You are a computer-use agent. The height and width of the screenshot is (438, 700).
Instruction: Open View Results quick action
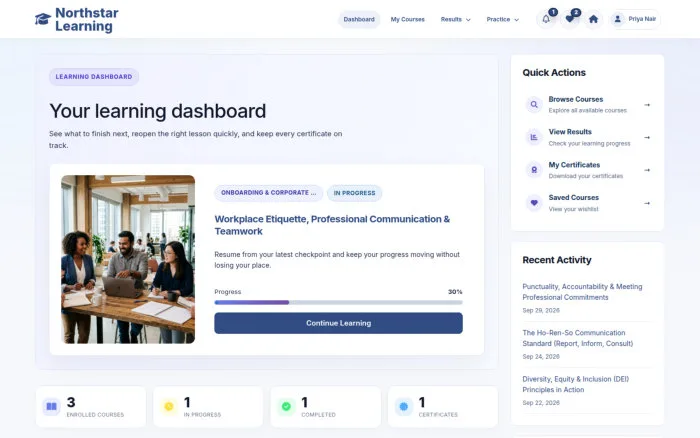click(588, 138)
